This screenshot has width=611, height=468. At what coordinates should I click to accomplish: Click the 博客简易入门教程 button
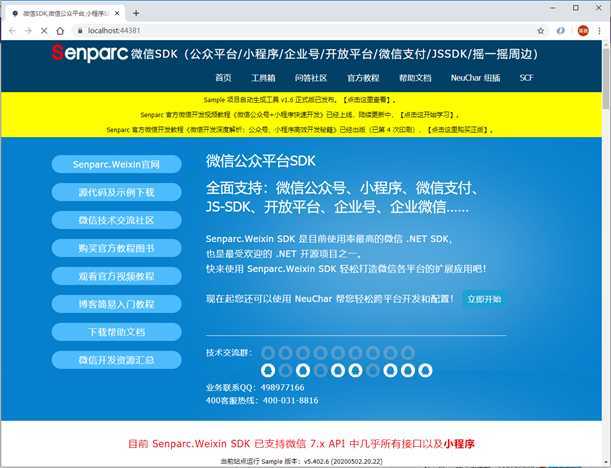117,304
